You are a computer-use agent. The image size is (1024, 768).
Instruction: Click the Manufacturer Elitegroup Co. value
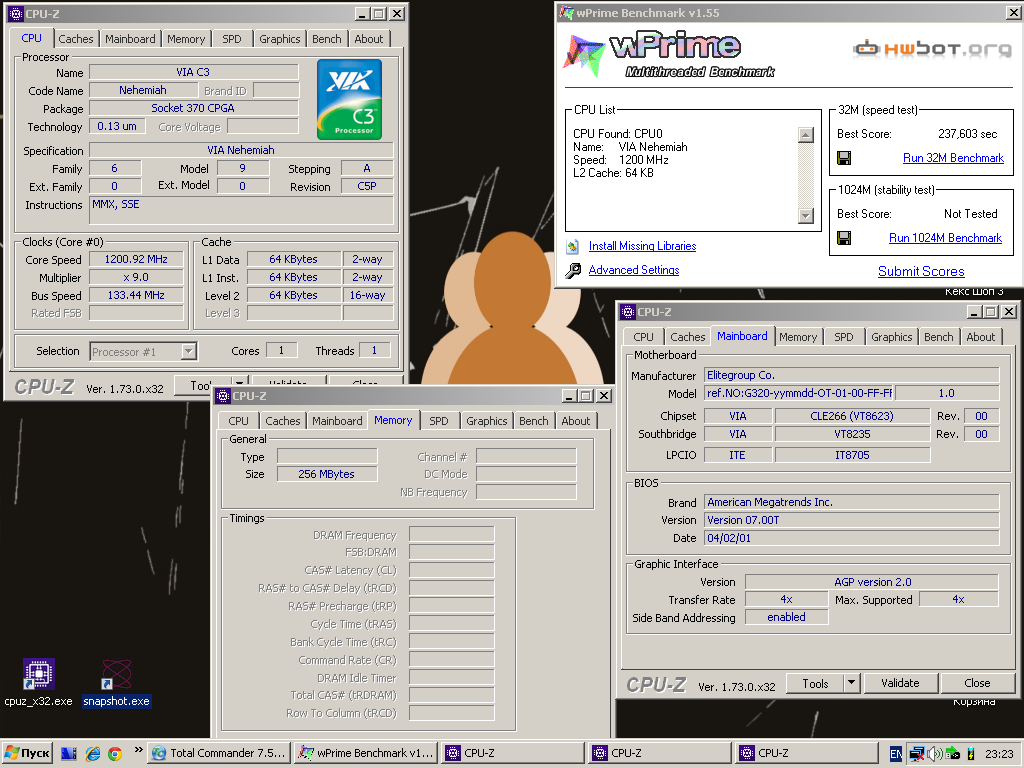[x=852, y=376]
